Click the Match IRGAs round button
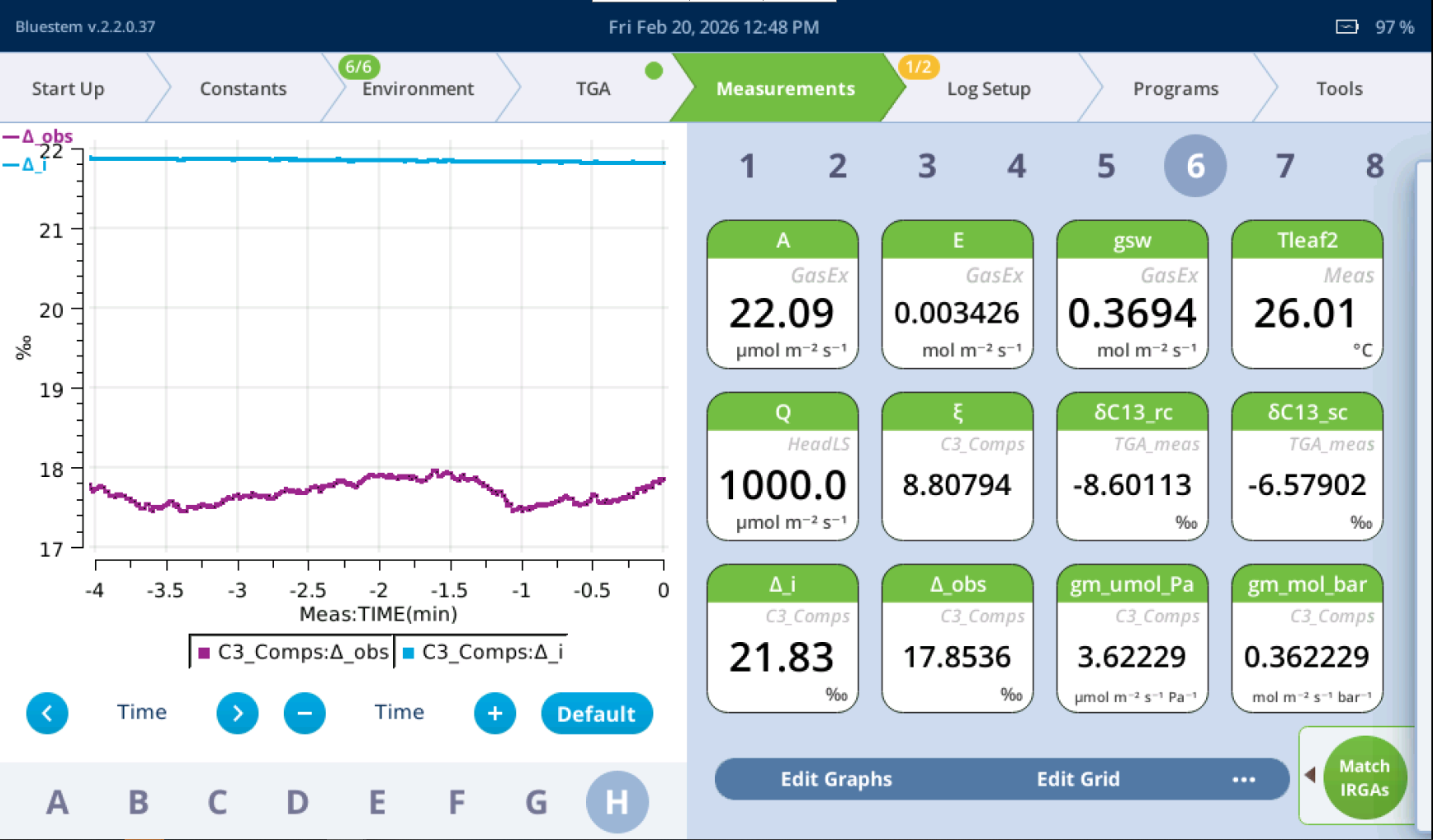Viewport: 1433px width, 840px height. coord(1364,777)
